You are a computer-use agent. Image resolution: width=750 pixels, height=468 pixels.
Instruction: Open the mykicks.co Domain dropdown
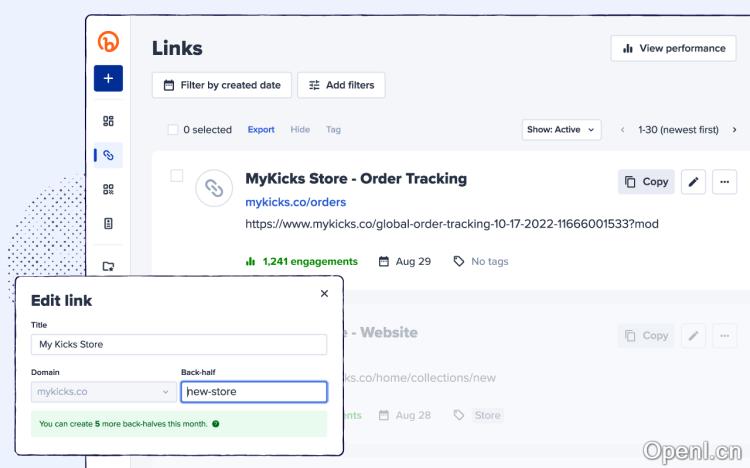tap(102, 392)
